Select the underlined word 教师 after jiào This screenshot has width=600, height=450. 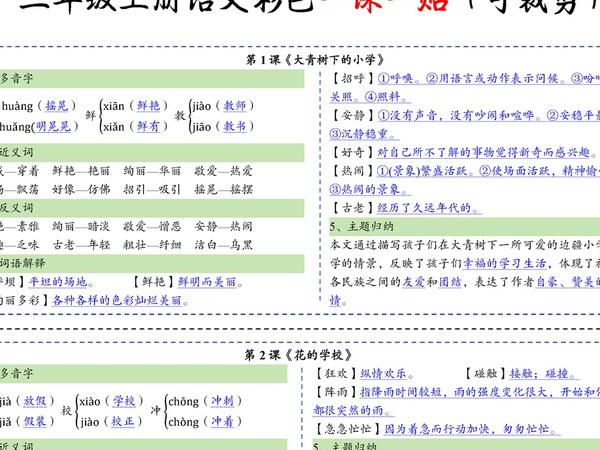click(x=235, y=106)
